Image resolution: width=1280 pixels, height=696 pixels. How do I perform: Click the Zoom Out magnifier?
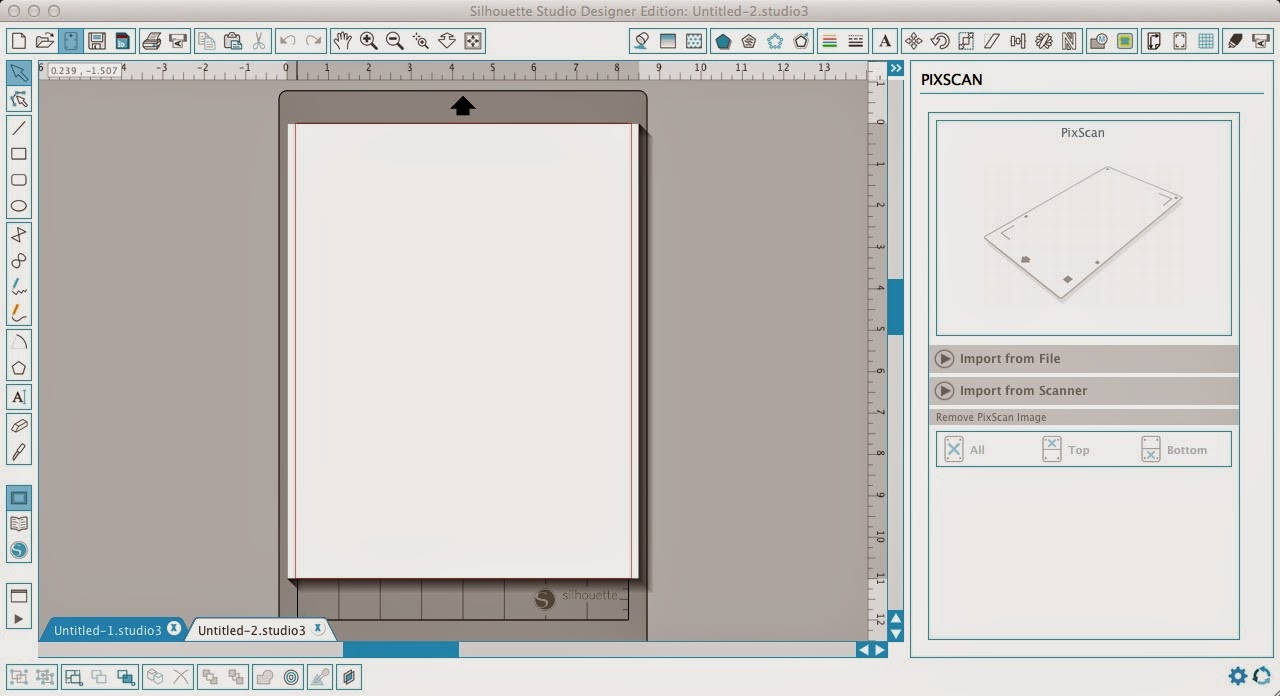tap(394, 41)
